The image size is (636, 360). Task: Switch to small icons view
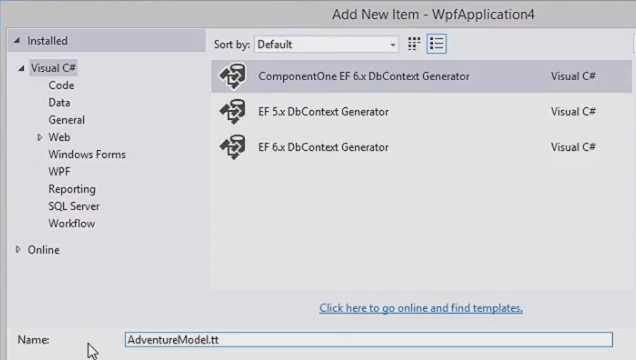tap(414, 44)
